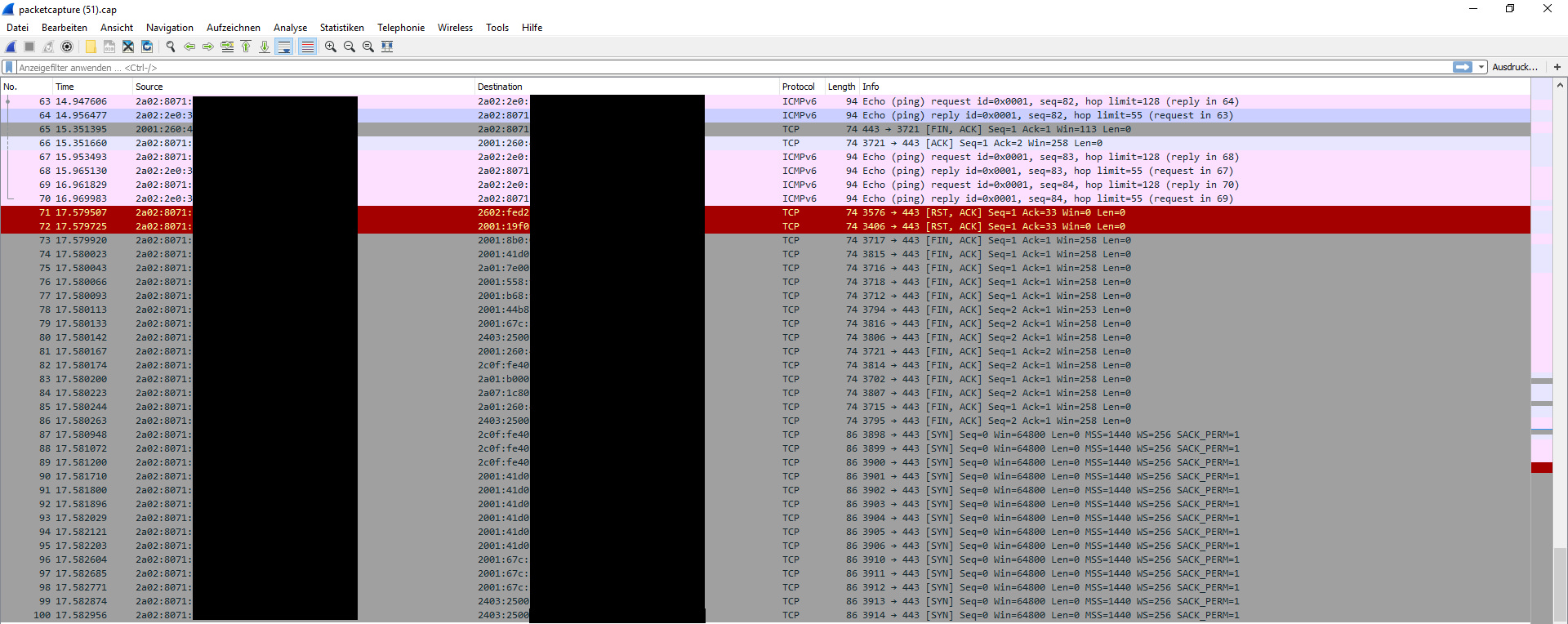The width and height of the screenshot is (1568, 624).
Task: Toggle auto-scroll during live capture
Action: tap(284, 47)
